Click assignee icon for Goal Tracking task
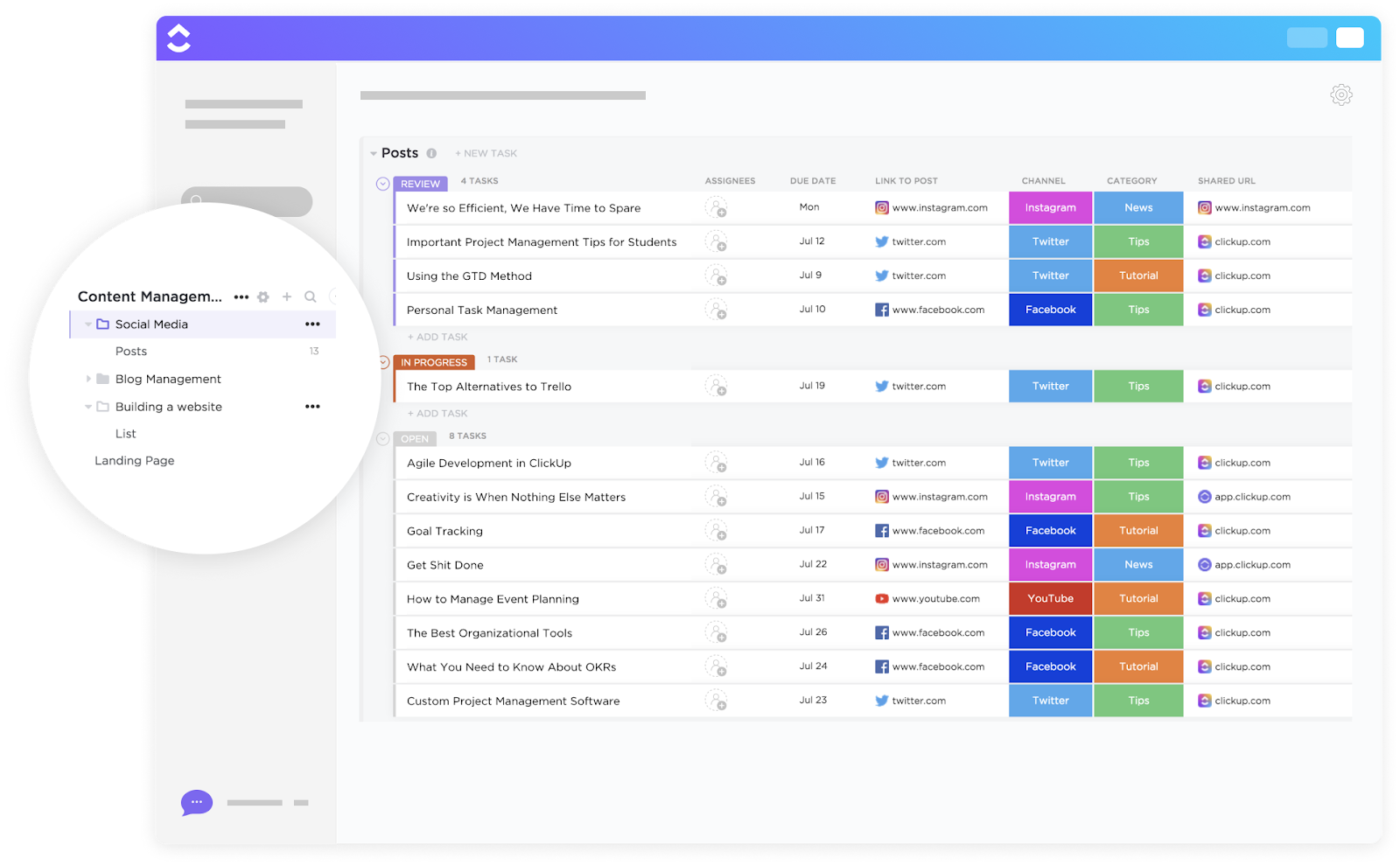The image size is (1400, 865). (x=716, y=530)
